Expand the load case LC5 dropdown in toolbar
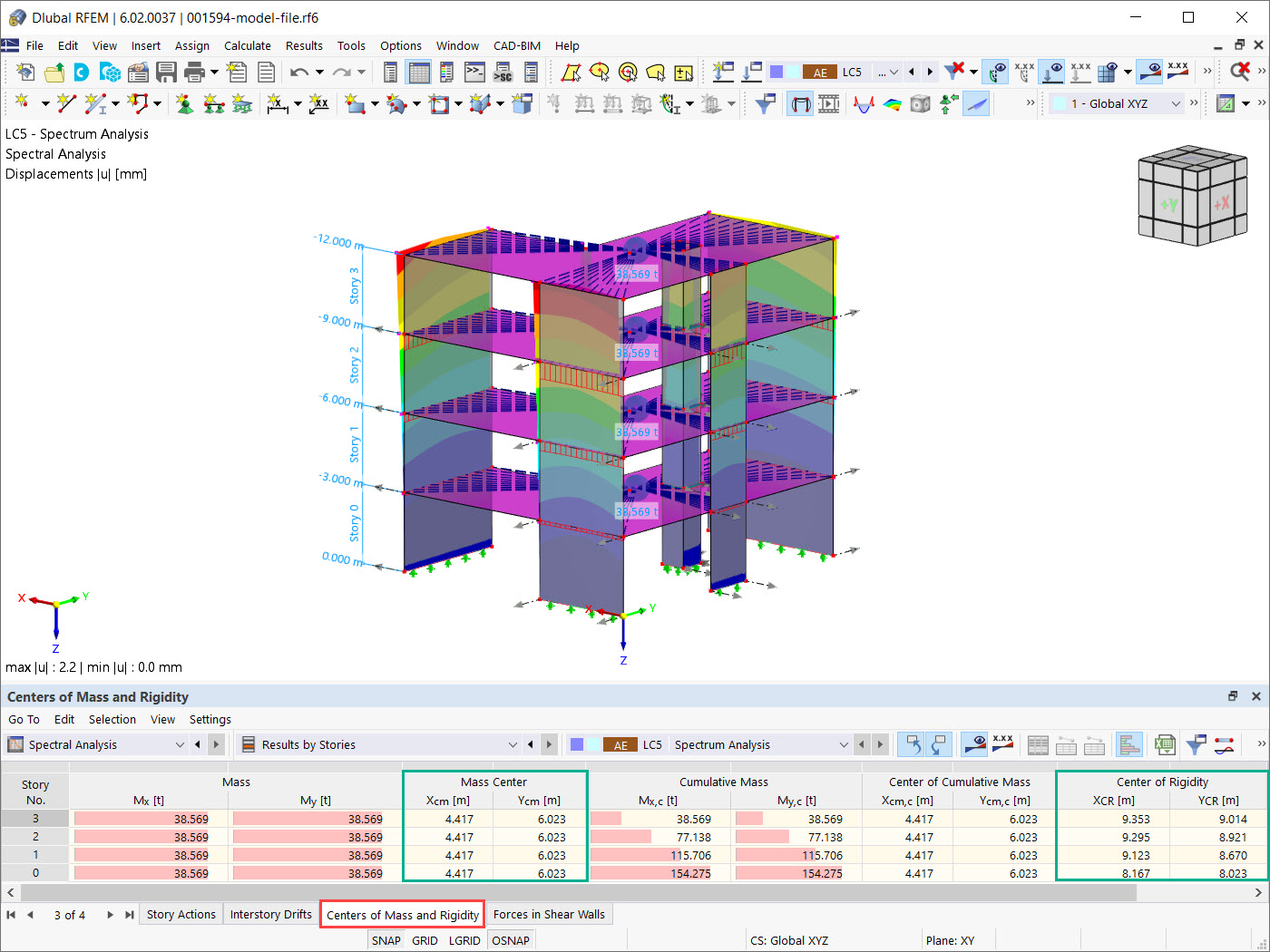This screenshot has height=952, width=1270. click(894, 72)
